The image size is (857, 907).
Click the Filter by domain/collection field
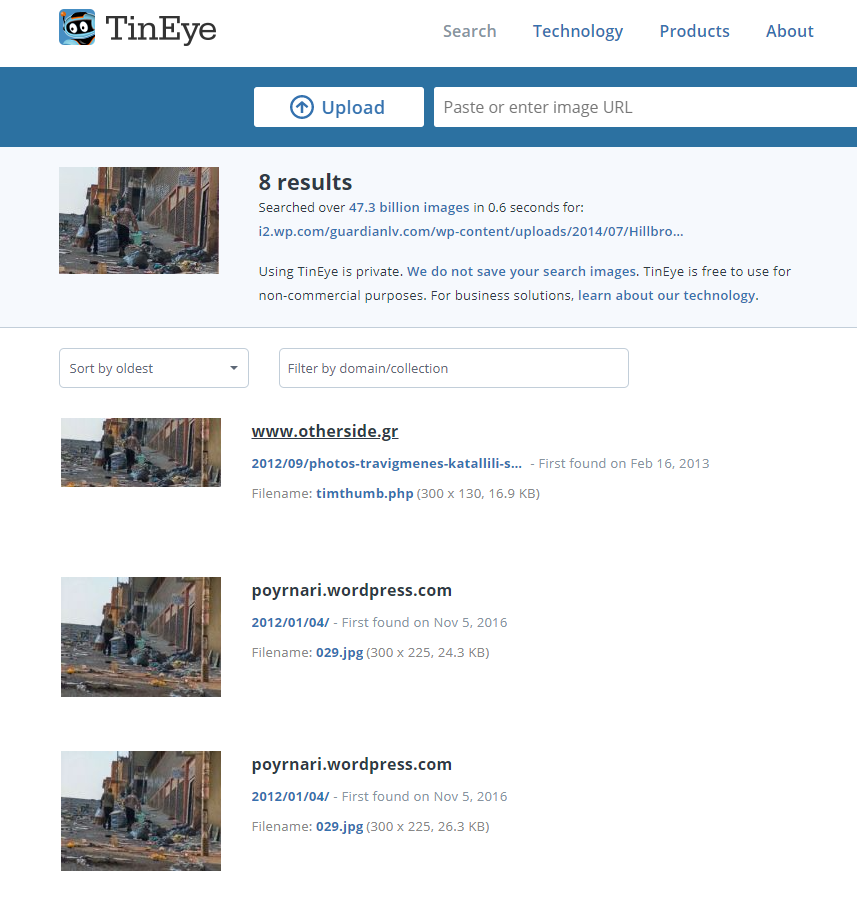(453, 368)
